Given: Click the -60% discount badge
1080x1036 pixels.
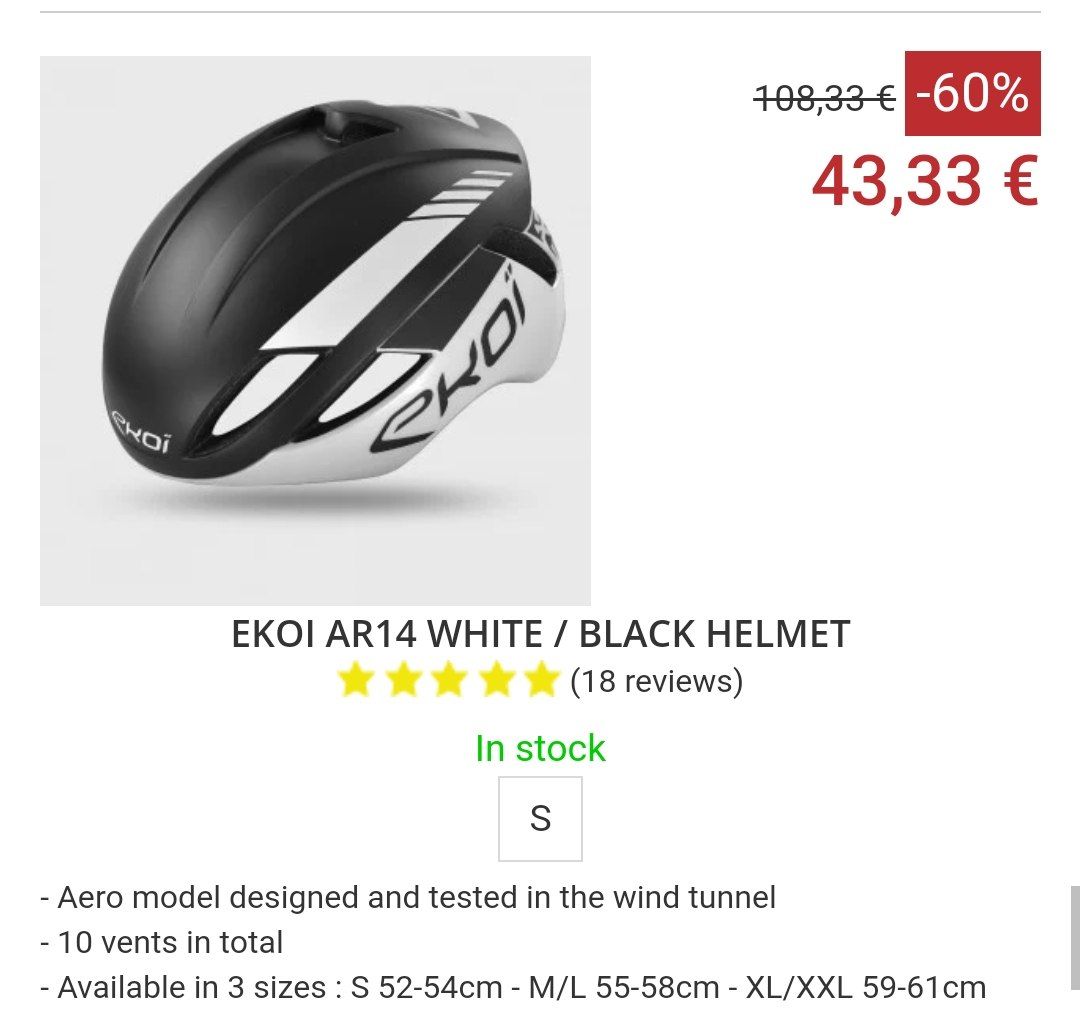Looking at the screenshot, I should click(973, 93).
